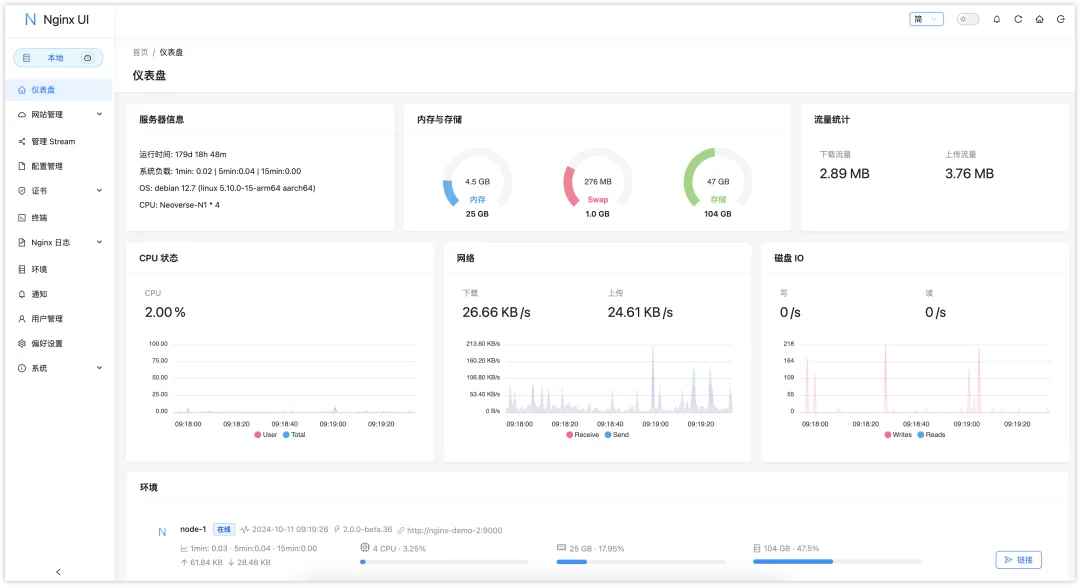Click the node-1 memory usage progress bar
The height and width of the screenshot is (586, 1080).
pyautogui.click(x=641, y=562)
